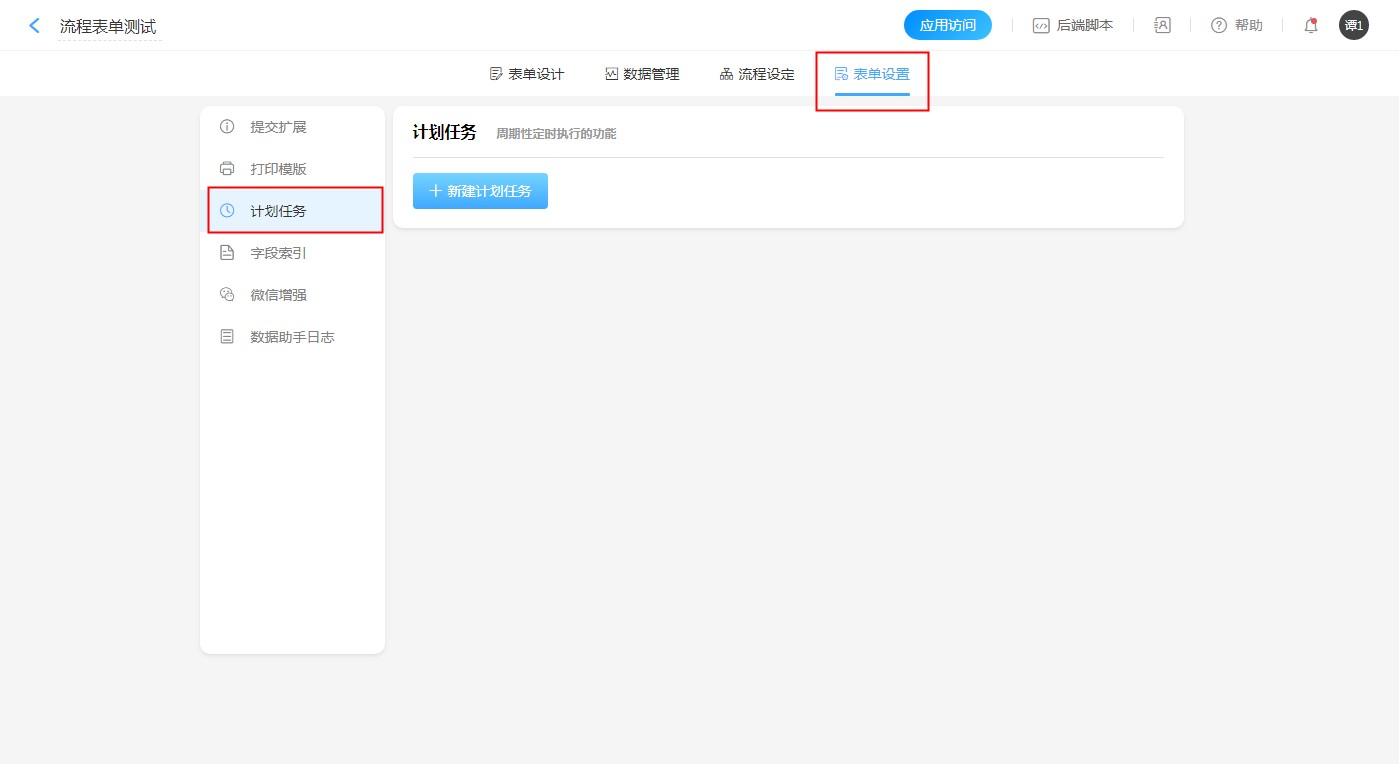The width and height of the screenshot is (1399, 764).
Task: Open the 数据管理 tab
Action: pos(642,74)
